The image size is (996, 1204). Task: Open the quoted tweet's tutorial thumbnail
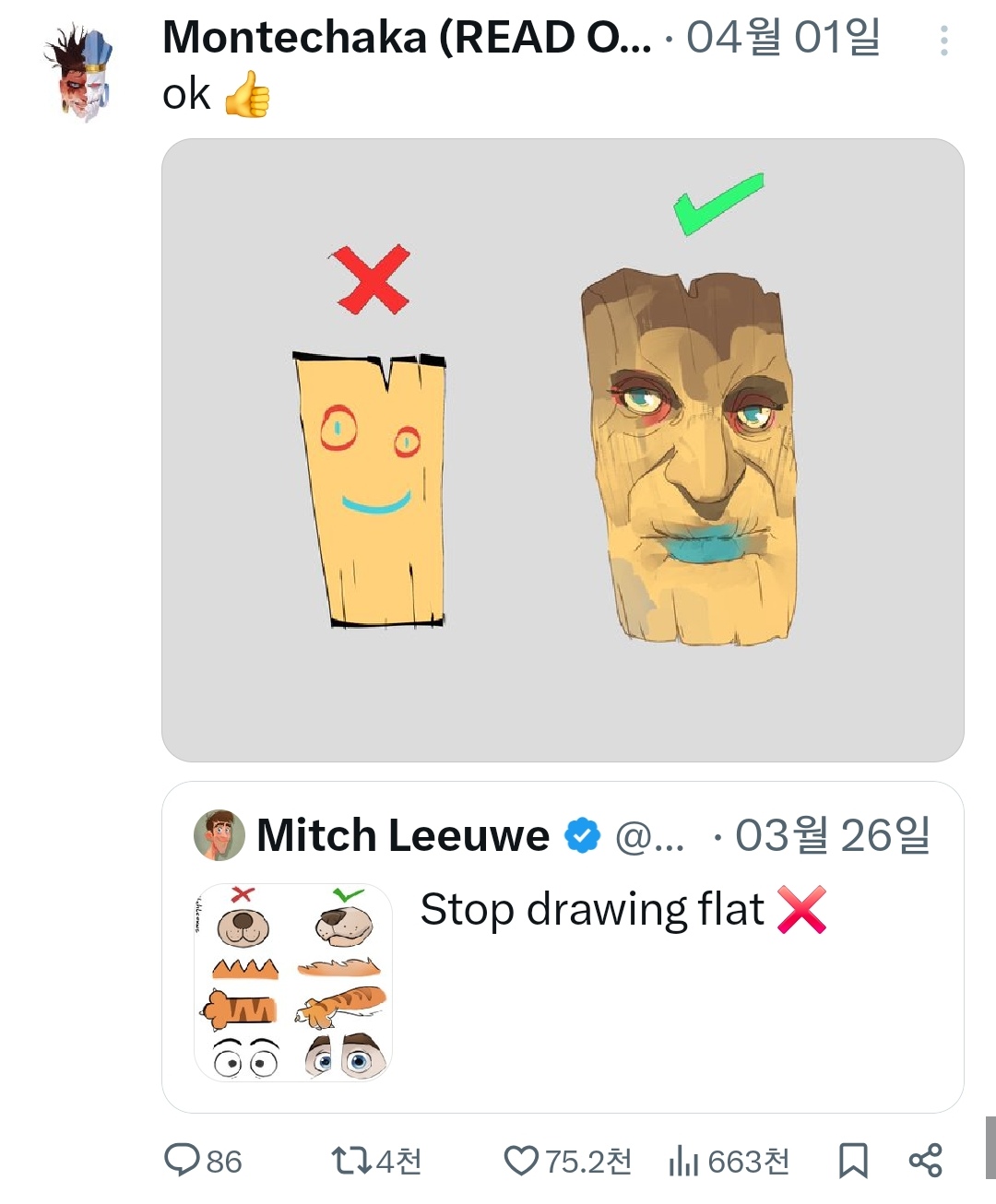[293, 982]
